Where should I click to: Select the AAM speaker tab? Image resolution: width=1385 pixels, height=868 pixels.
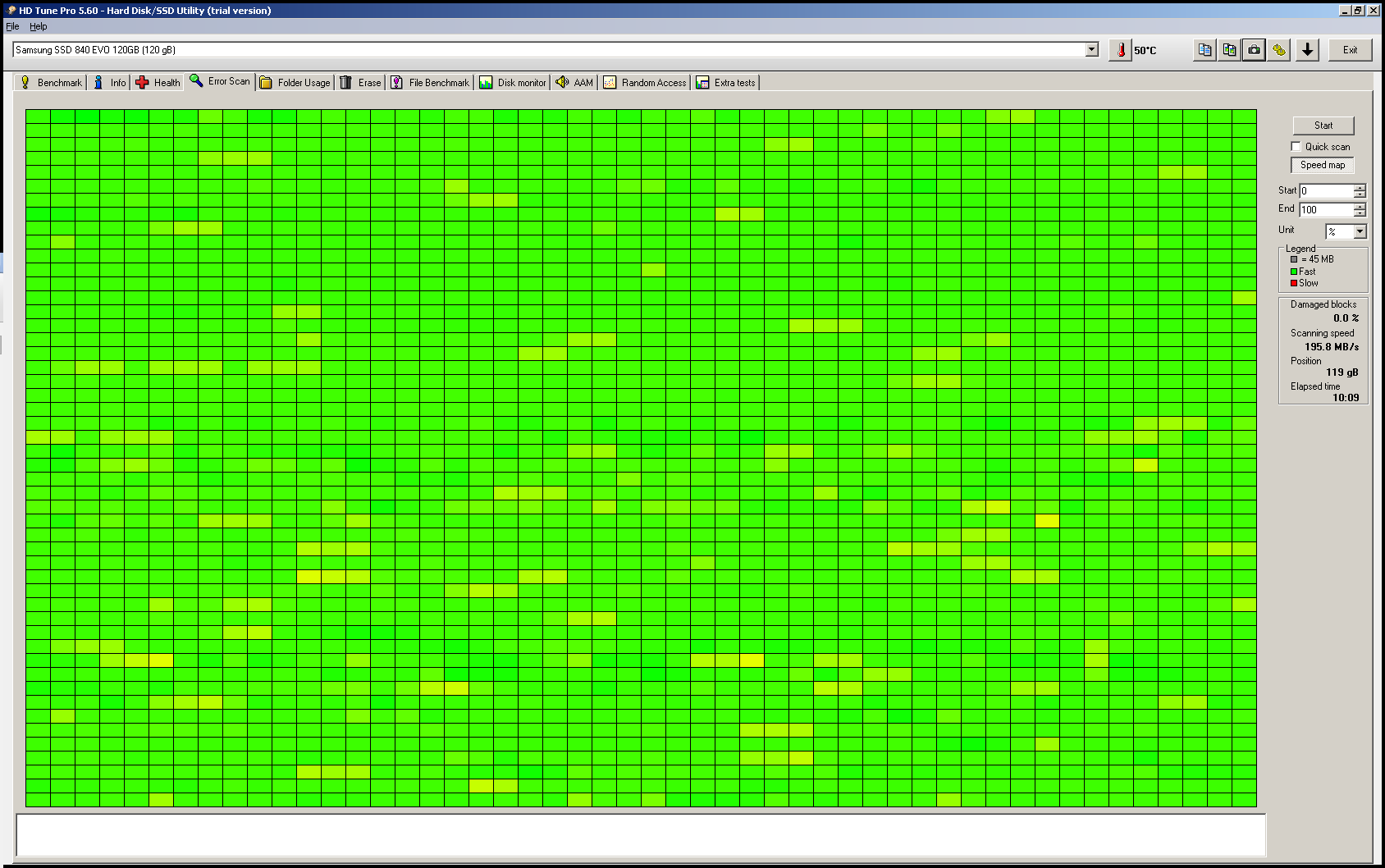574,82
